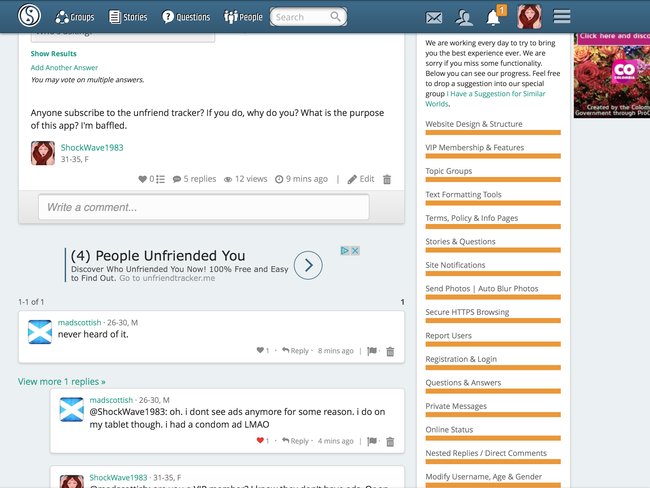Screen dimensions: 650x488
Task: Click Website Design & Structure progress bar
Action: pyautogui.click(x=493, y=133)
